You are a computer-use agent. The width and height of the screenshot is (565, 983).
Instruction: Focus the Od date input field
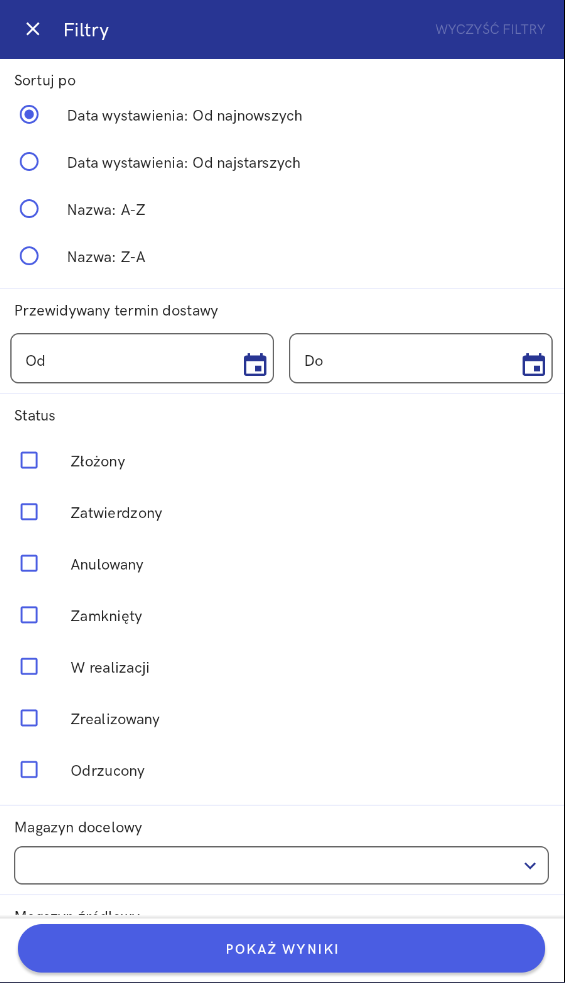tap(142, 358)
